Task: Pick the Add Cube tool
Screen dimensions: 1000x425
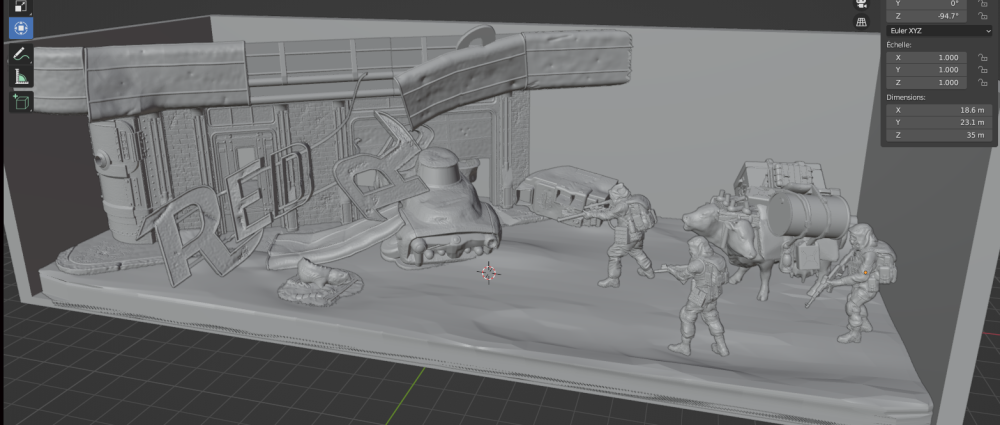Action: (x=21, y=101)
